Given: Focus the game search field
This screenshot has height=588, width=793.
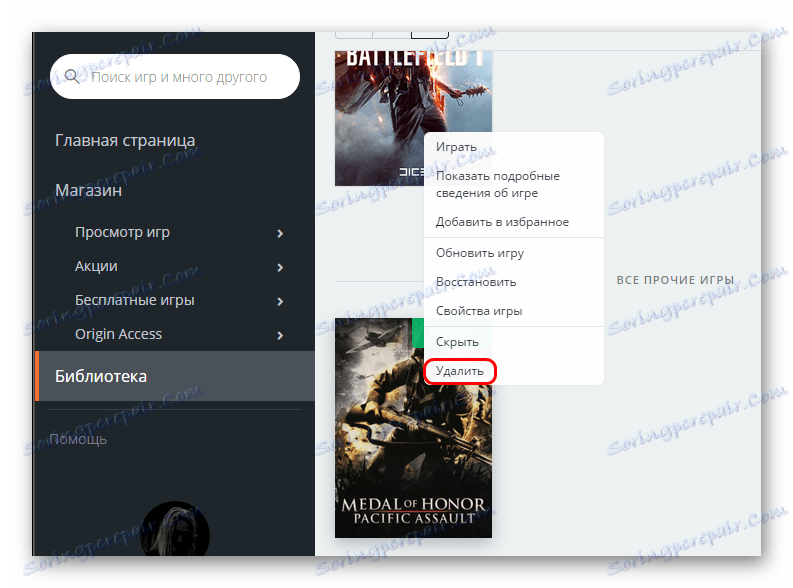Looking at the screenshot, I should pyautogui.click(x=175, y=76).
